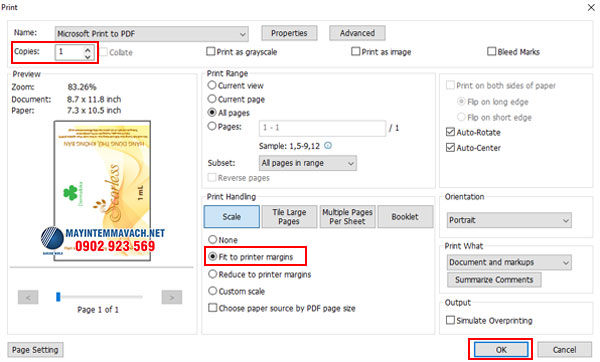The image size is (600, 362).
Task: Toggle Bleed Marks checkbox
Action: tap(491, 51)
